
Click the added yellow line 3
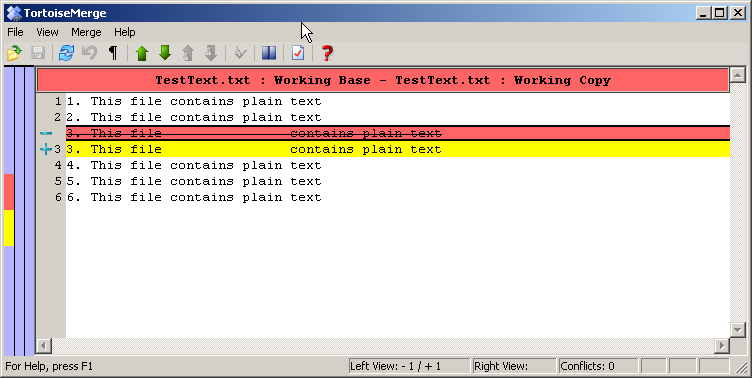coord(398,149)
